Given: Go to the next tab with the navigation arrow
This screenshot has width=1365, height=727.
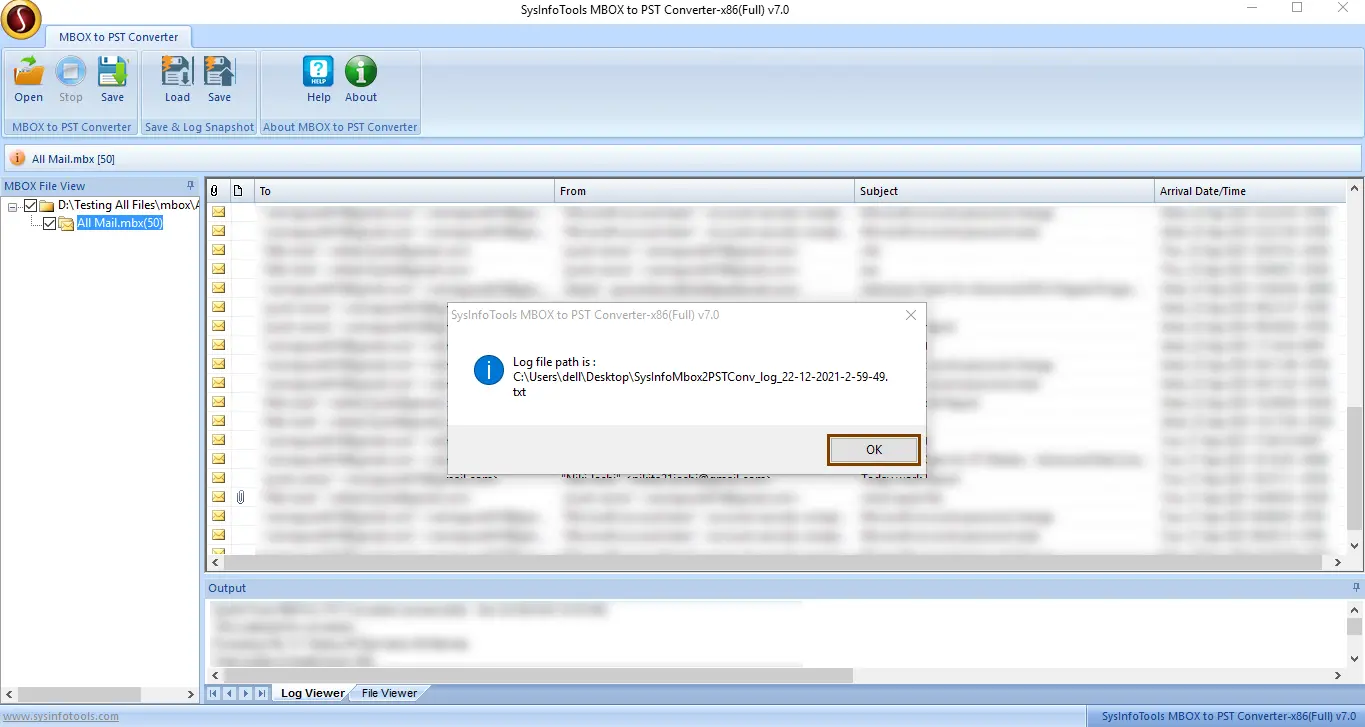Looking at the screenshot, I should 246,693.
